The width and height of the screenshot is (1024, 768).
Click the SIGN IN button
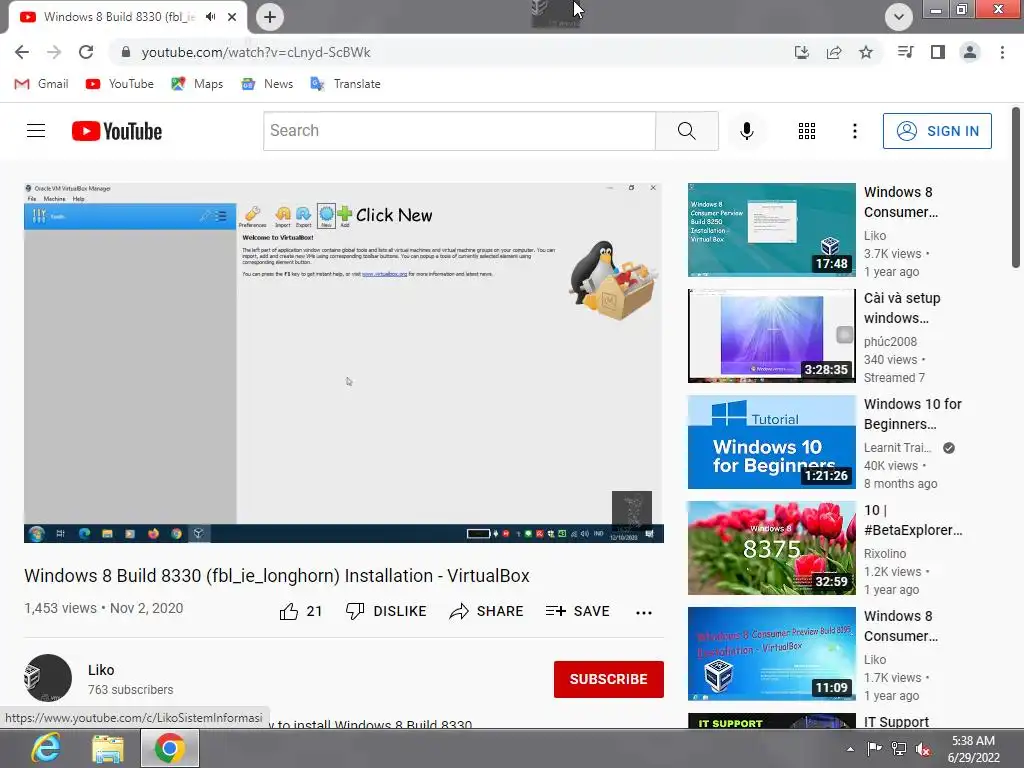[937, 131]
